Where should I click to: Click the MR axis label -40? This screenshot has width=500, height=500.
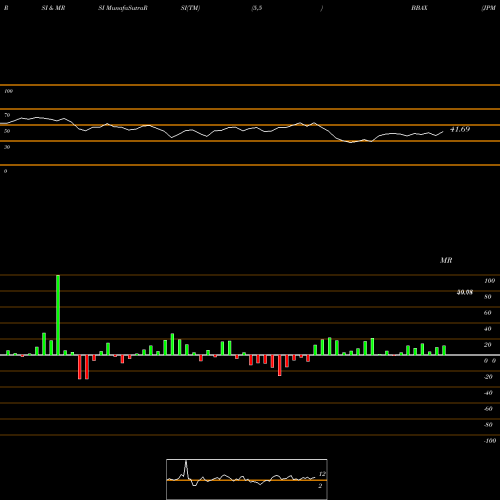pos(488,393)
